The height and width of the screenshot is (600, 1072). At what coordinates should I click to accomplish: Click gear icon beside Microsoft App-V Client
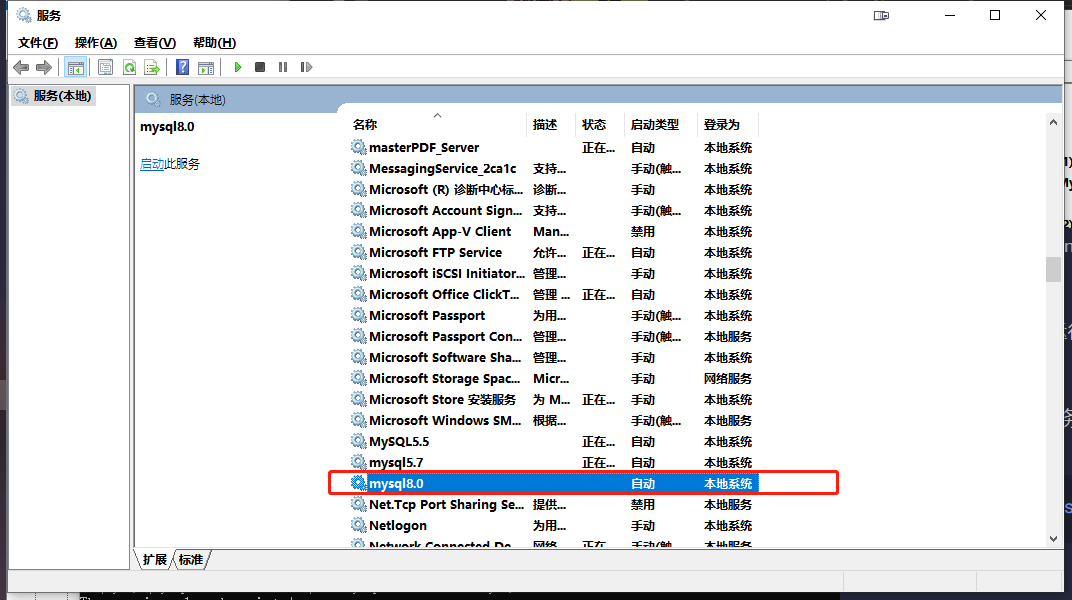[359, 231]
